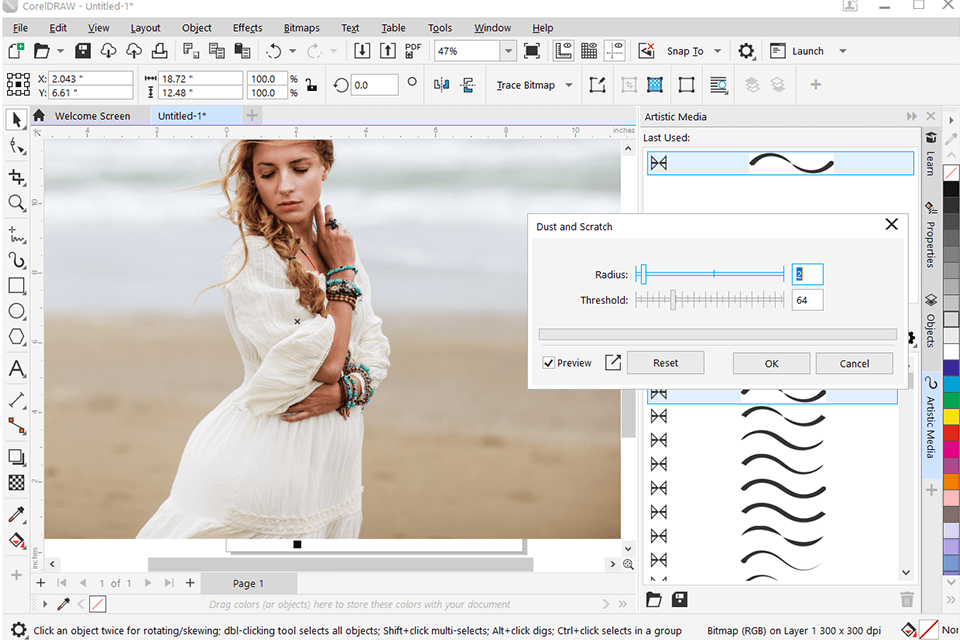Pick the Ellipse tool
The width and height of the screenshot is (960, 640).
[17, 312]
